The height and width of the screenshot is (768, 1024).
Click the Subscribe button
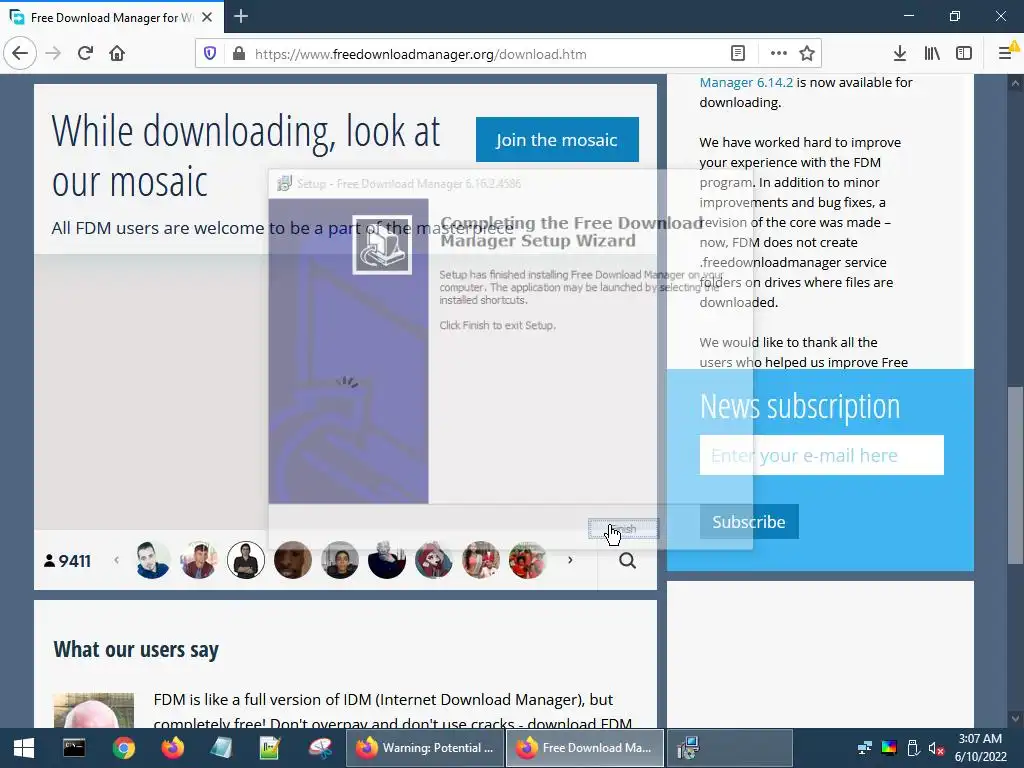[749, 522]
